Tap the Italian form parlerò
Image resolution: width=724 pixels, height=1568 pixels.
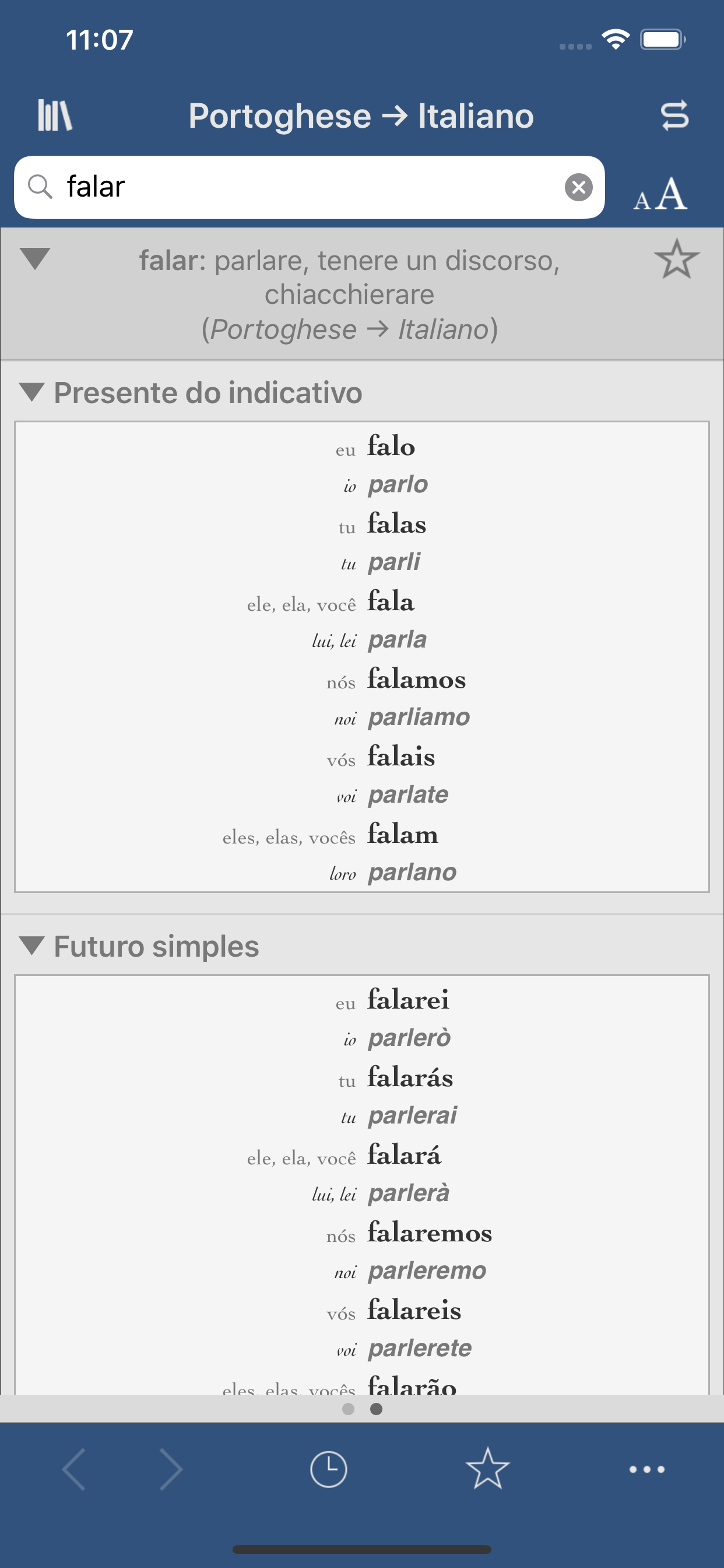[x=409, y=1038]
